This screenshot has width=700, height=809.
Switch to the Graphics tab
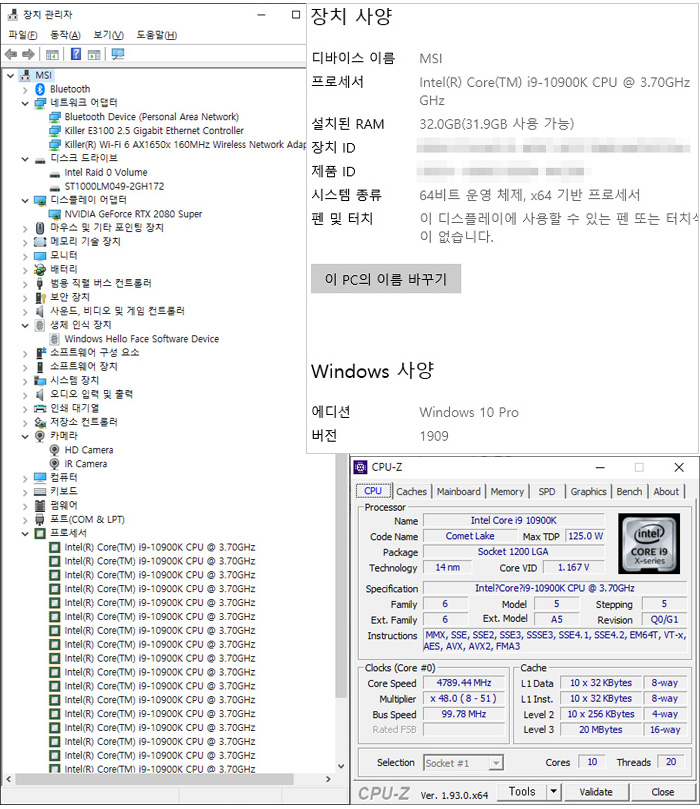588,492
